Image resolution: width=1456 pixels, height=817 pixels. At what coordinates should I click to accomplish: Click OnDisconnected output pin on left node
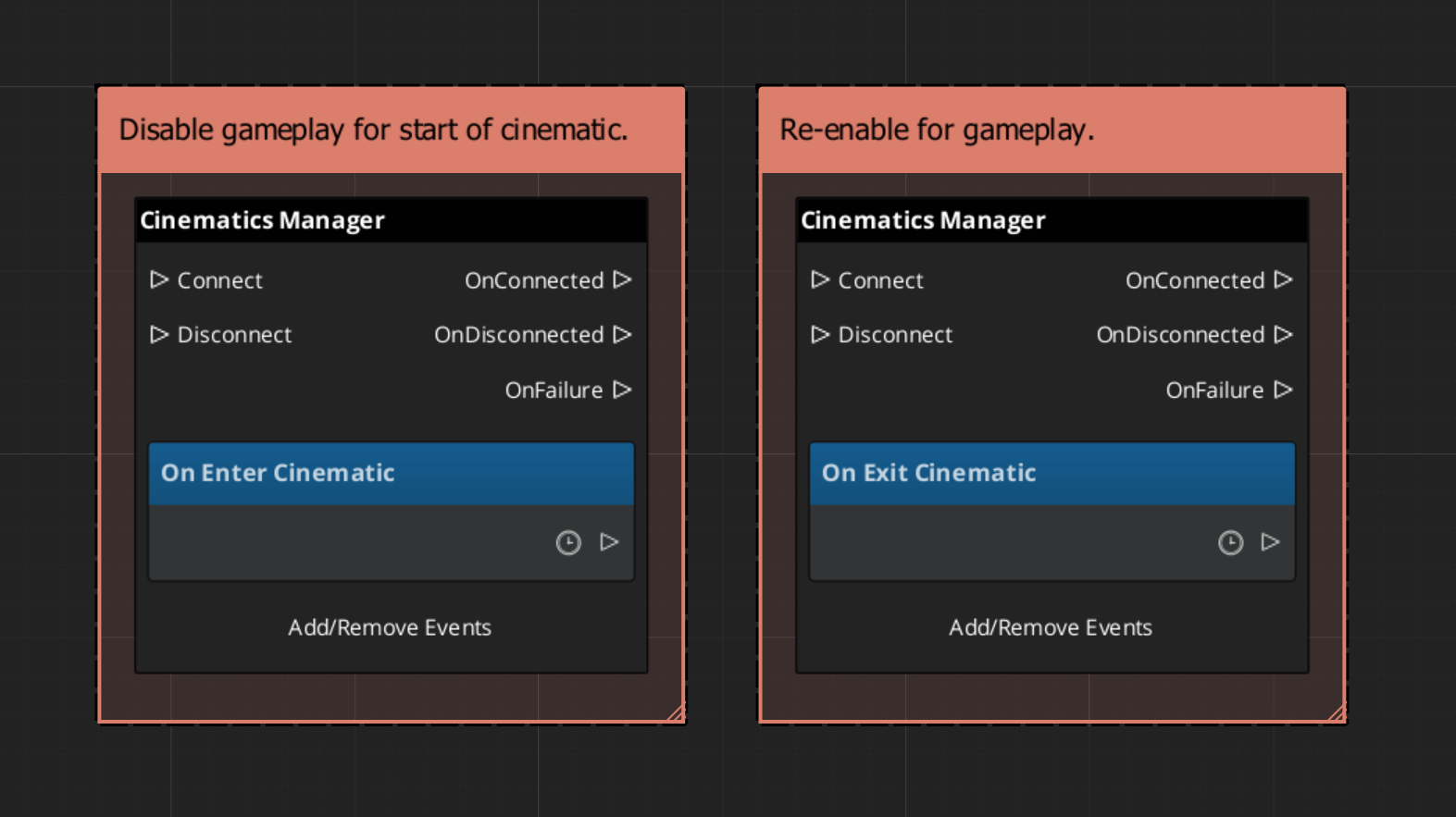[622, 334]
